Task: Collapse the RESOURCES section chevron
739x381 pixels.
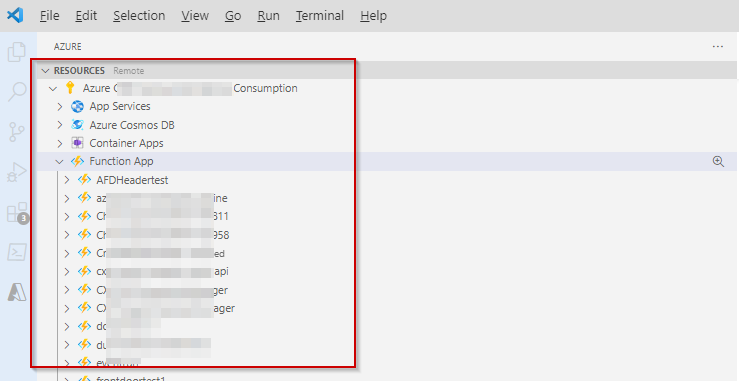Action: pyautogui.click(x=45, y=71)
